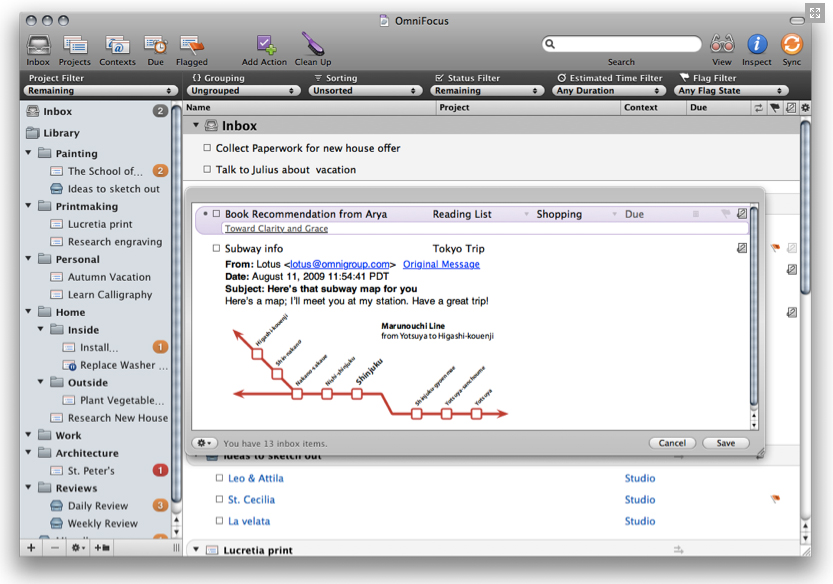Mark Leo & Attila as complete
The height and width of the screenshot is (584, 833).
click(219, 478)
